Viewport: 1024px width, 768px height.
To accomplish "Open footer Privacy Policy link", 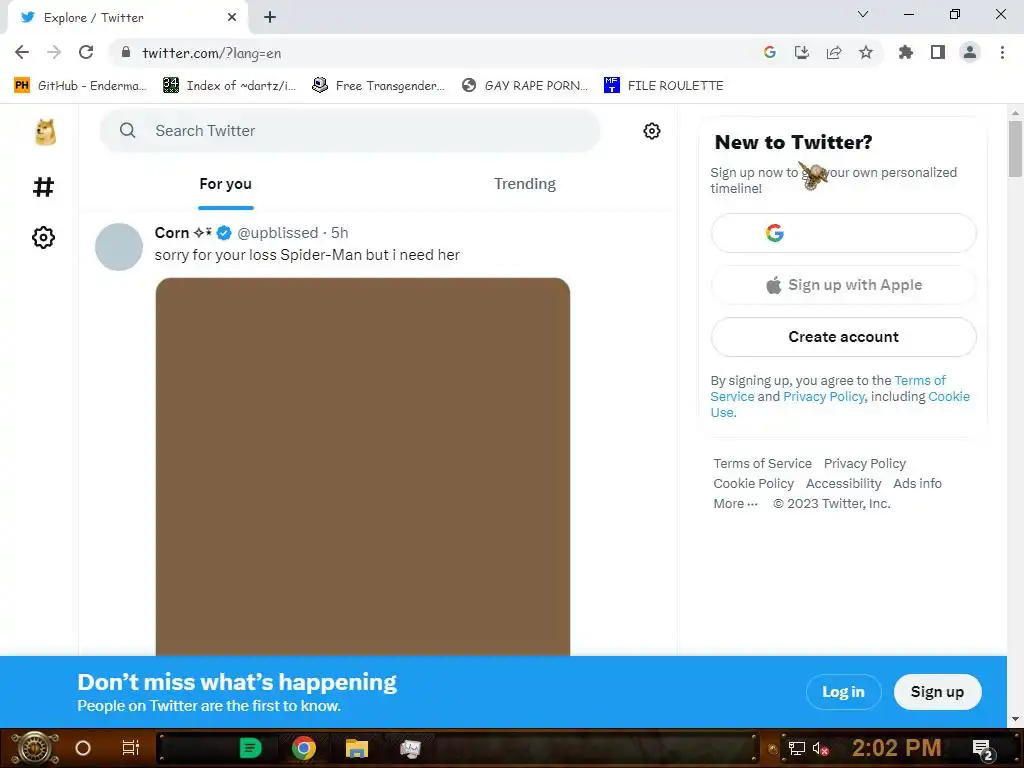I will tap(865, 464).
